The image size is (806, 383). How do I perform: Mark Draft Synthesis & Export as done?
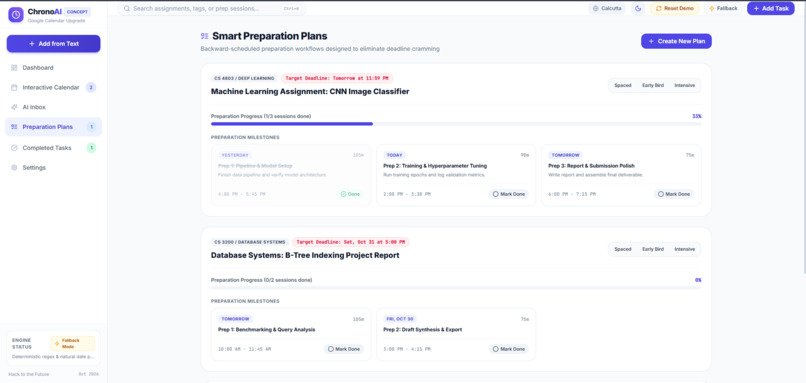[508, 349]
